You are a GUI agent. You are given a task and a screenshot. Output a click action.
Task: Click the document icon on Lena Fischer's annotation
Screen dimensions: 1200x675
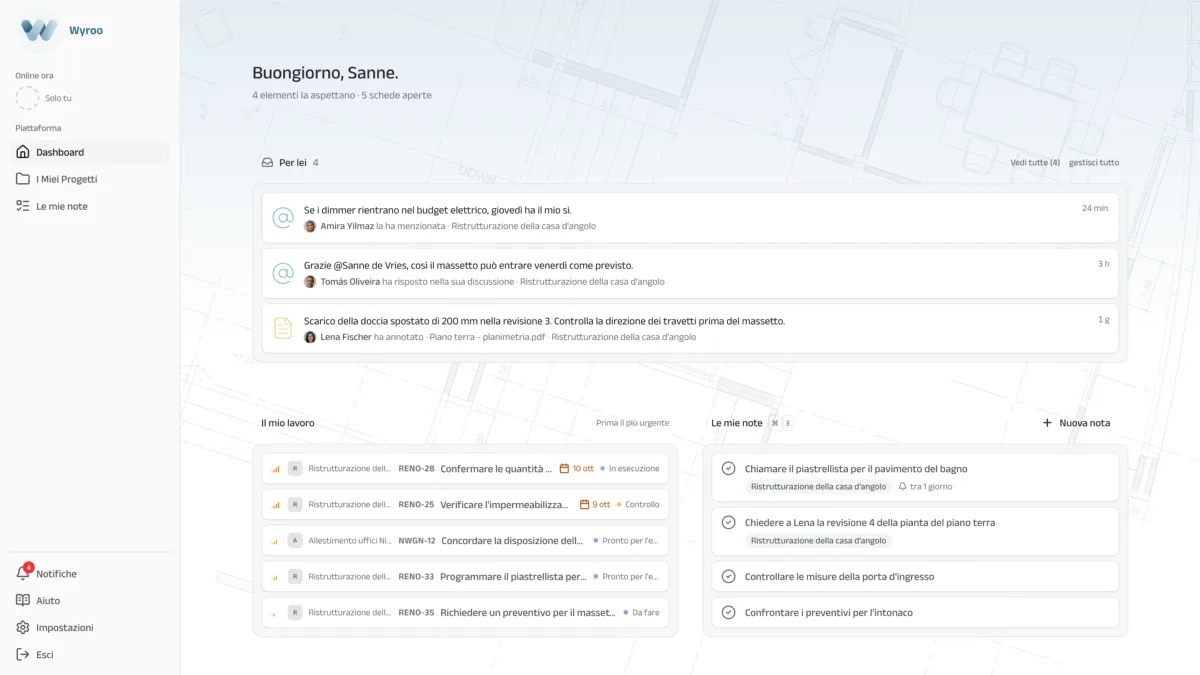click(x=283, y=328)
